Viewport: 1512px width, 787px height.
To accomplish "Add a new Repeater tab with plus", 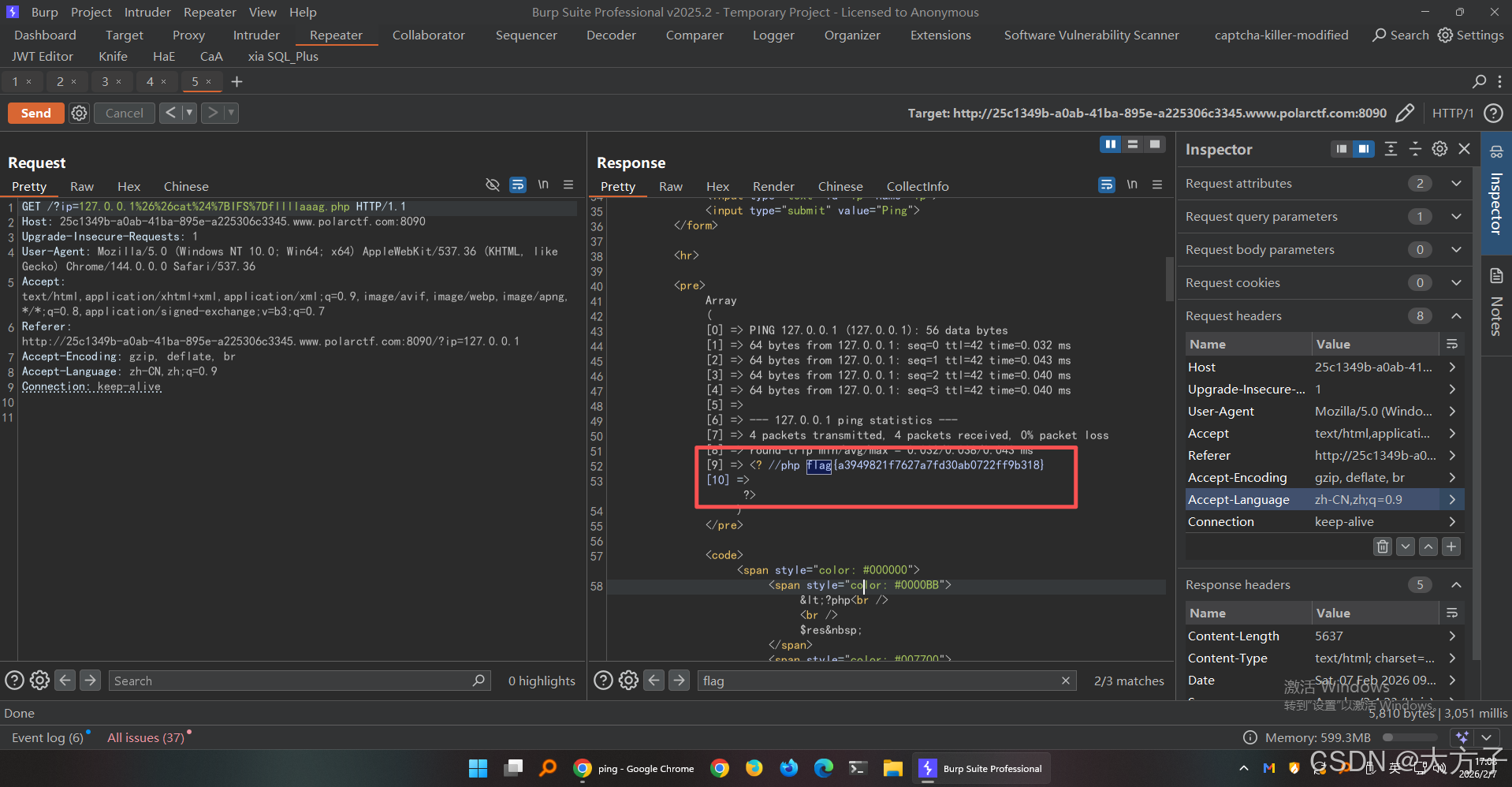I will click(236, 81).
